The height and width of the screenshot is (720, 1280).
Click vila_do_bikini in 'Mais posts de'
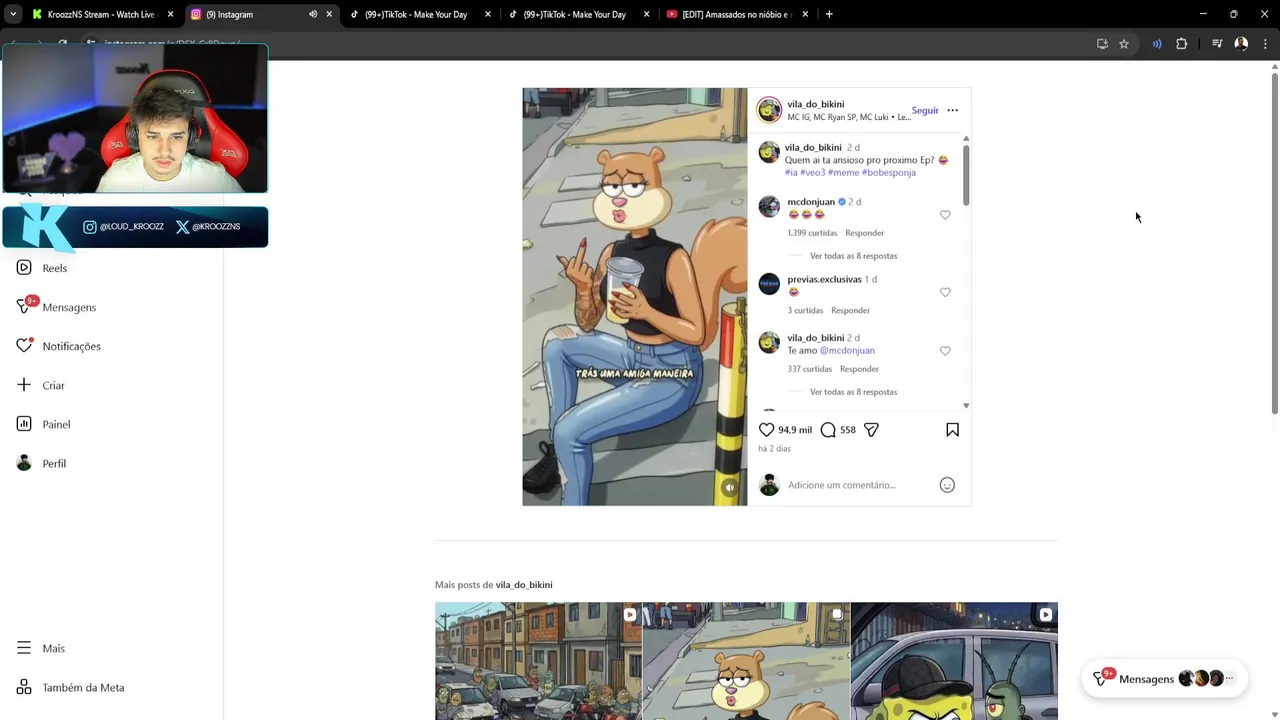pos(524,585)
